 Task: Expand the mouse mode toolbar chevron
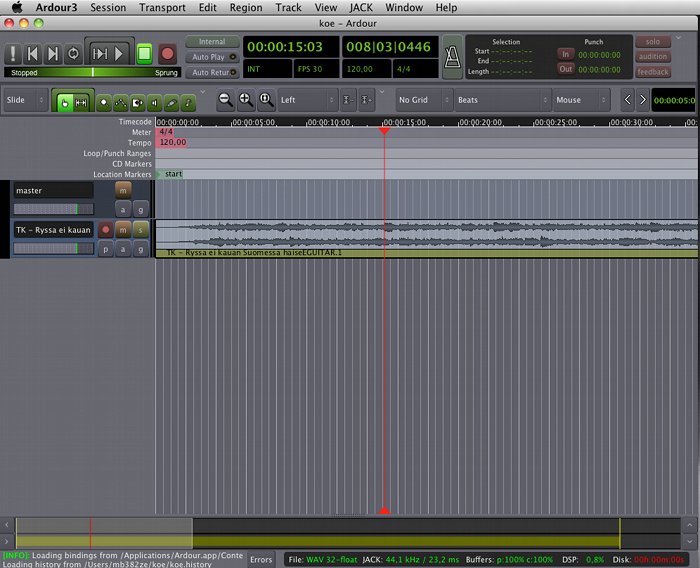point(203,92)
